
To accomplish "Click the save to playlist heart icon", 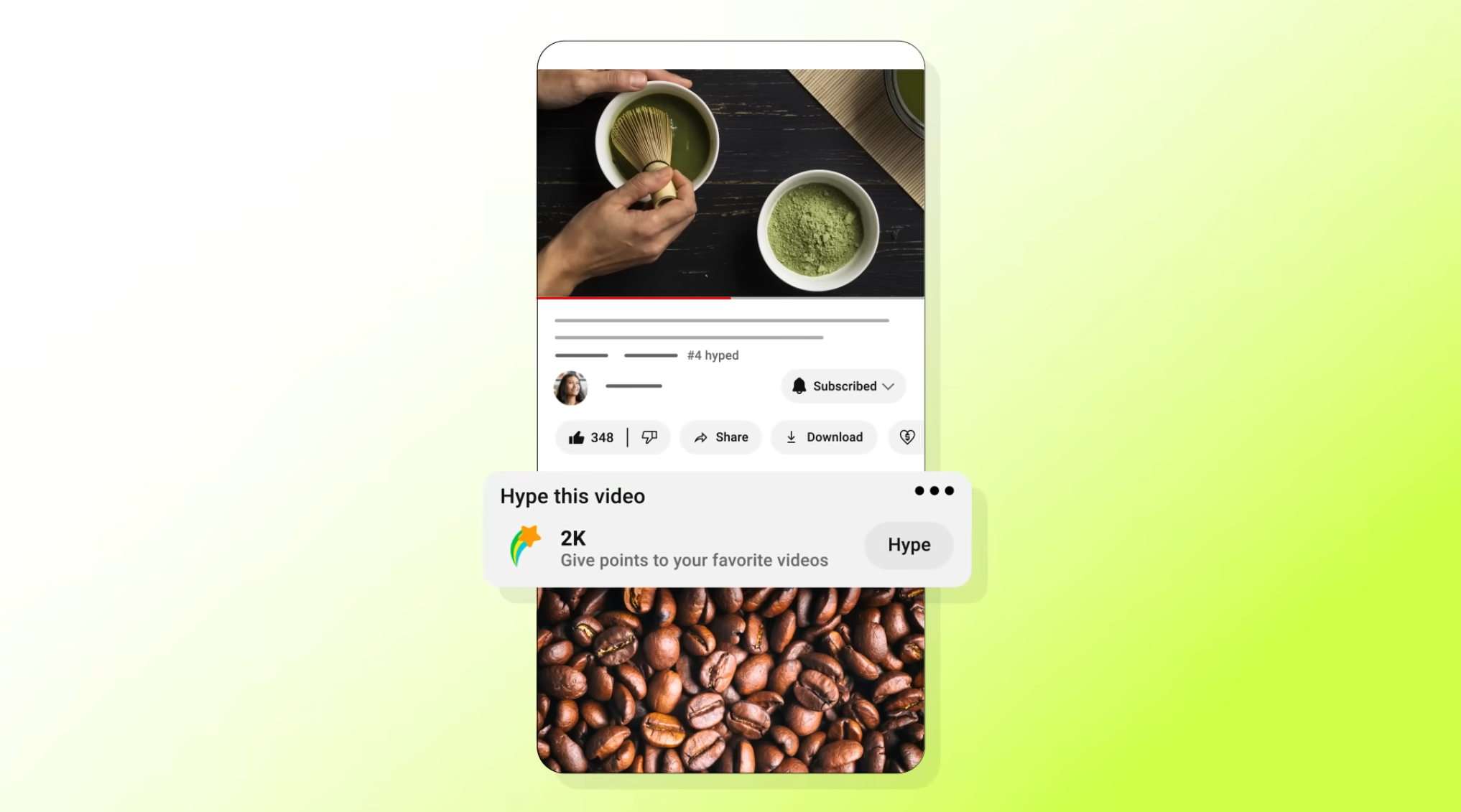I will [x=907, y=436].
